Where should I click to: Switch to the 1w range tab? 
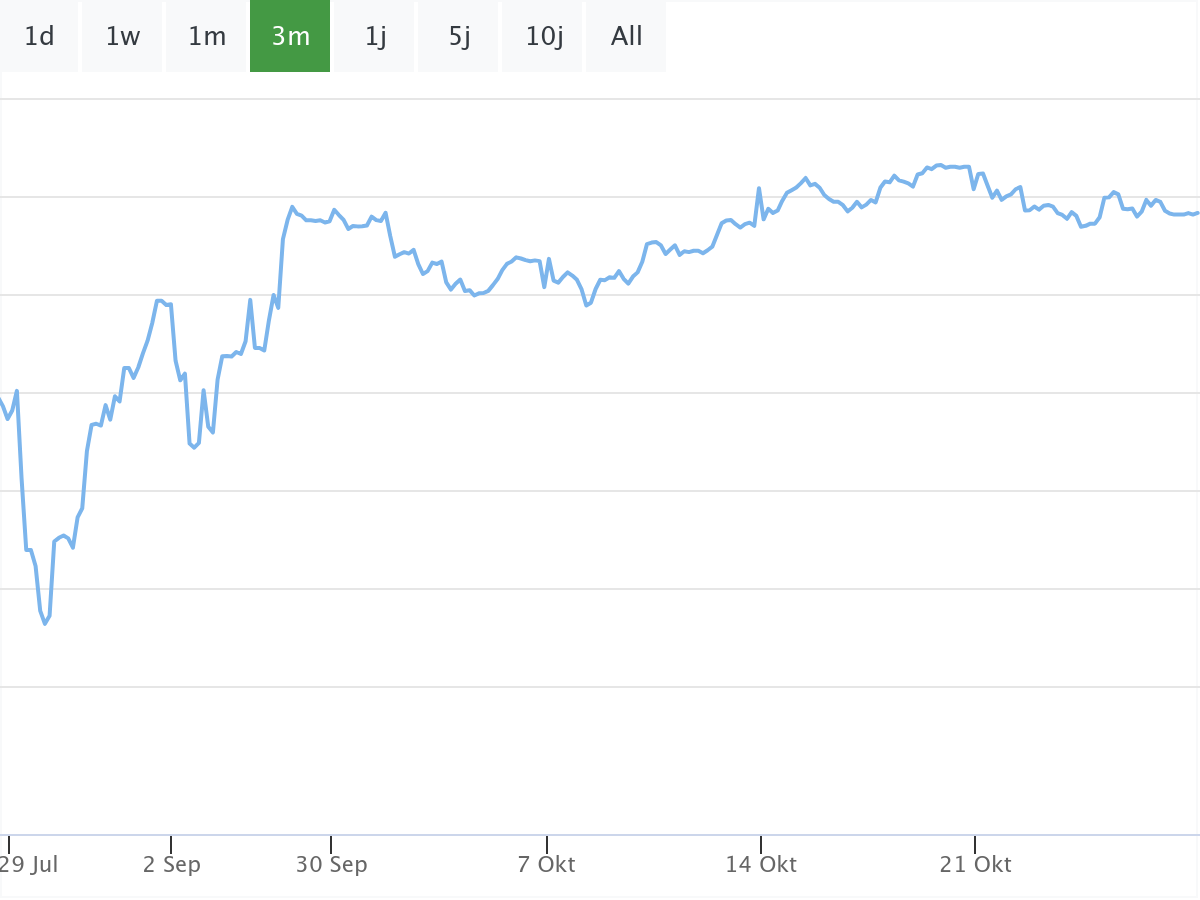coord(122,37)
